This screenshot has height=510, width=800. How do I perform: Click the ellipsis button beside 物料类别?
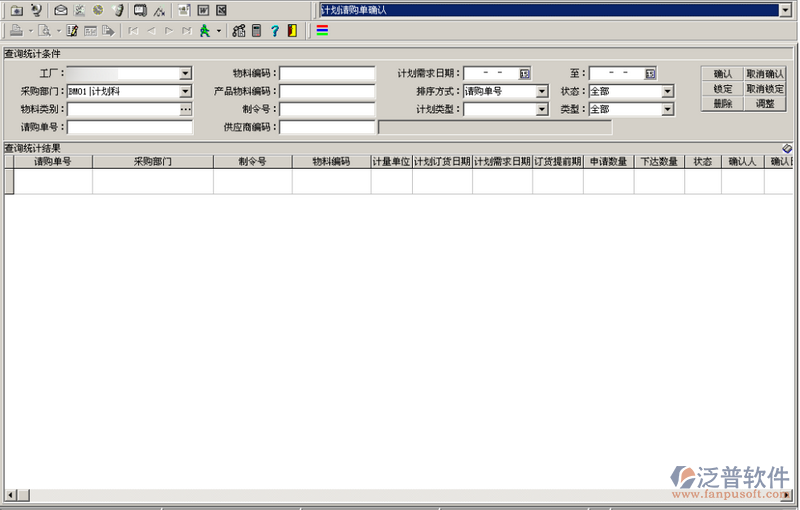point(186,109)
